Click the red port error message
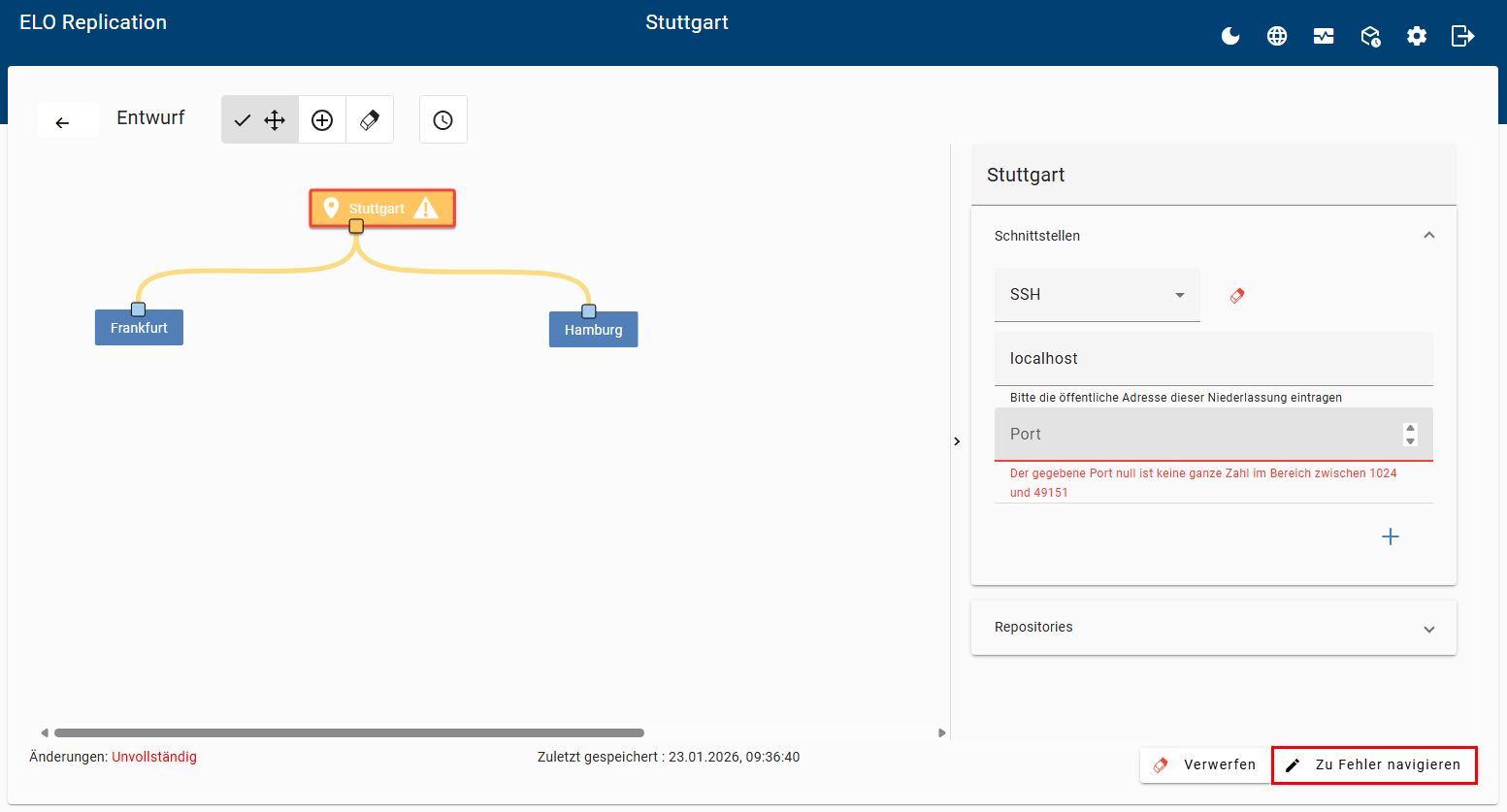Image resolution: width=1507 pixels, height=812 pixels. pyautogui.click(x=1203, y=483)
